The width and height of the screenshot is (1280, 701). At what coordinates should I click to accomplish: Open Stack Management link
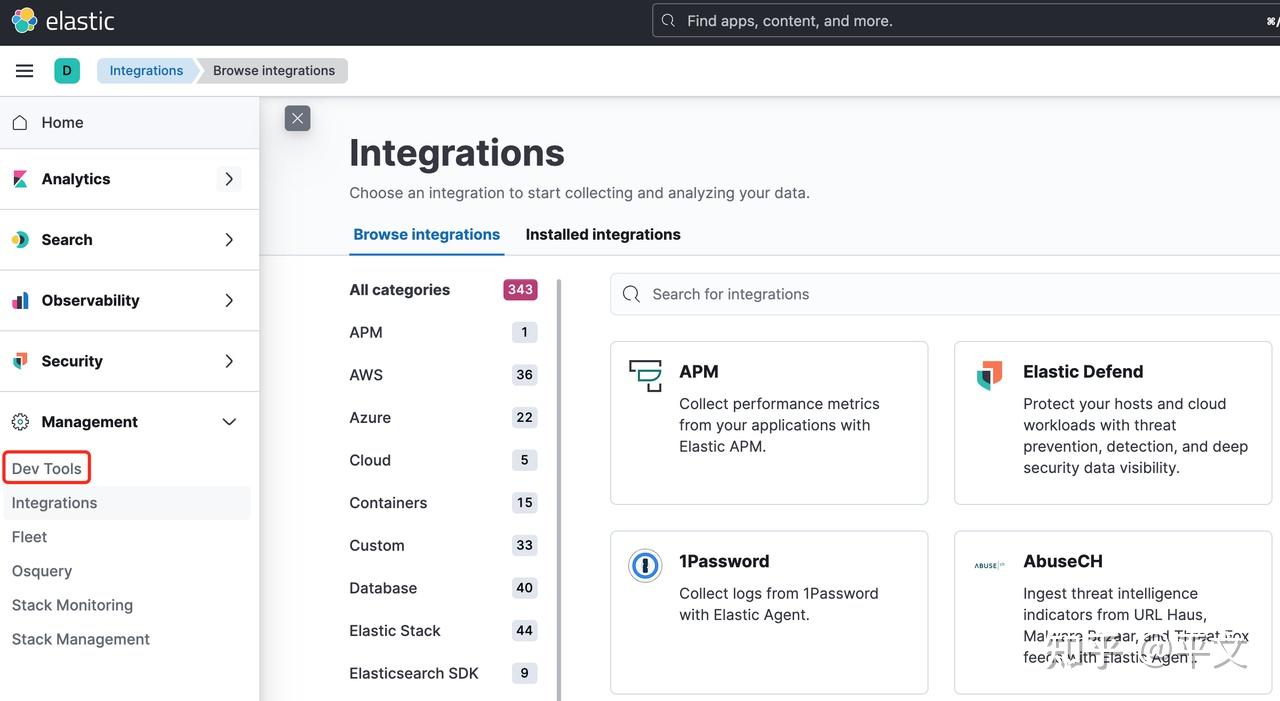(x=81, y=639)
